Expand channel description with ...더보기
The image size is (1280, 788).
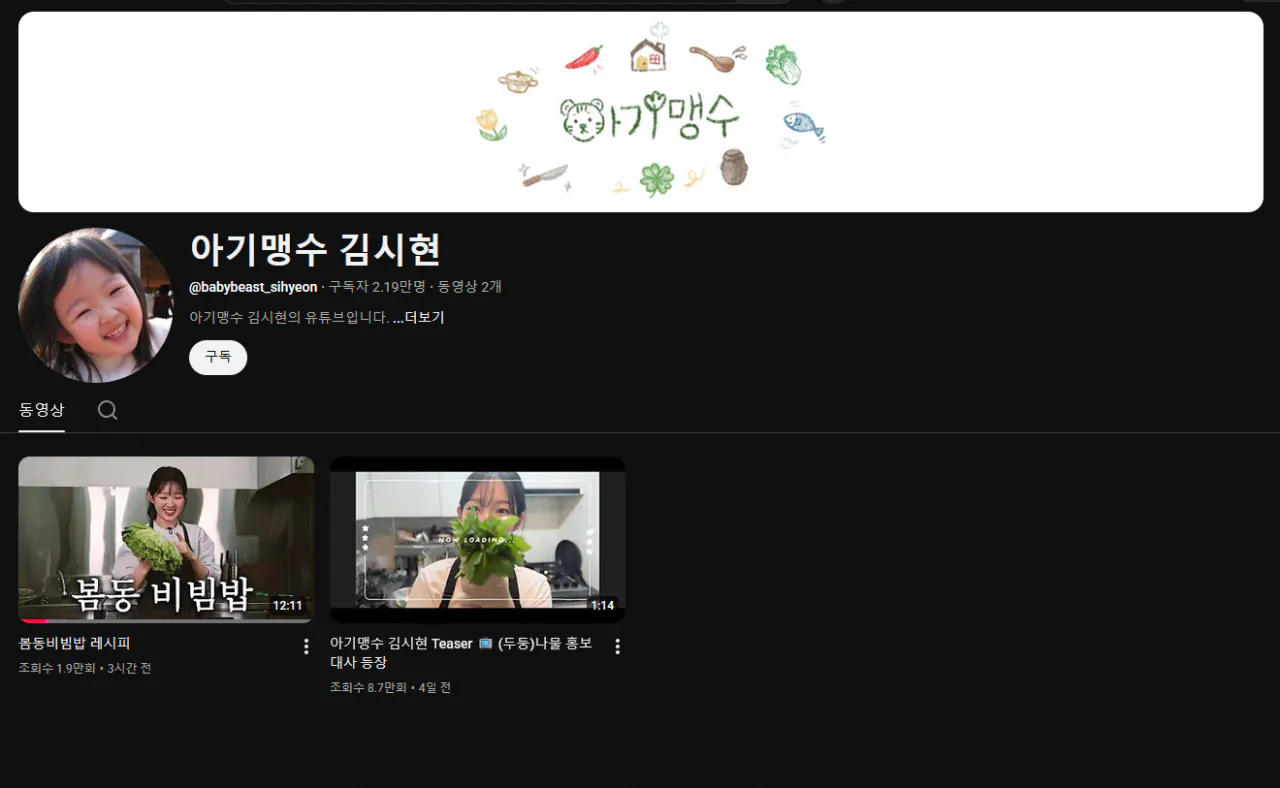418,318
